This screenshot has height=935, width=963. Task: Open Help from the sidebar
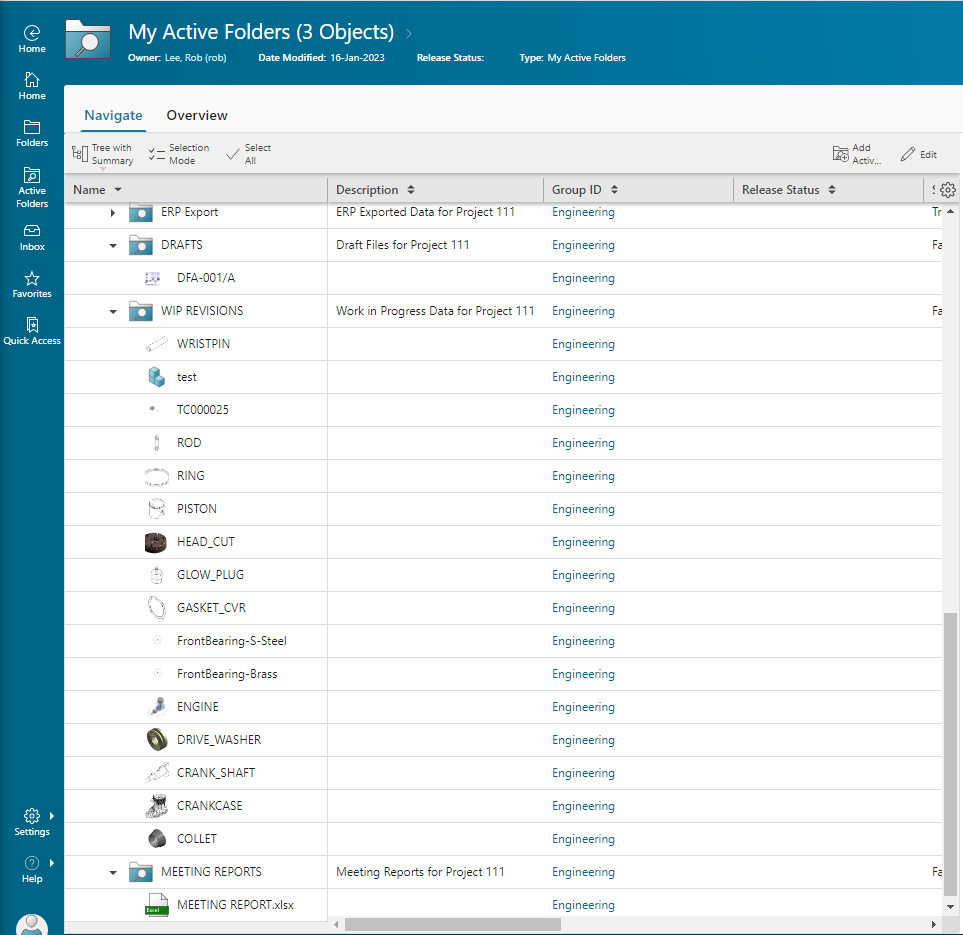coord(32,866)
